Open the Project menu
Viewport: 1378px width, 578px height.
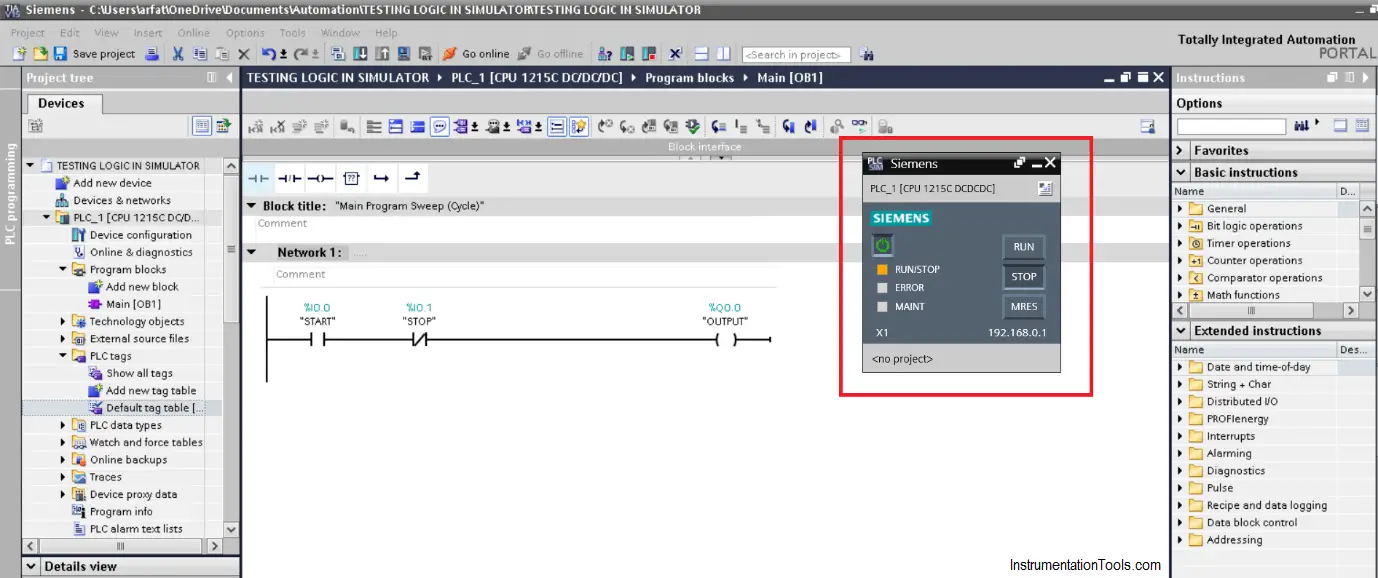pyautogui.click(x=27, y=33)
